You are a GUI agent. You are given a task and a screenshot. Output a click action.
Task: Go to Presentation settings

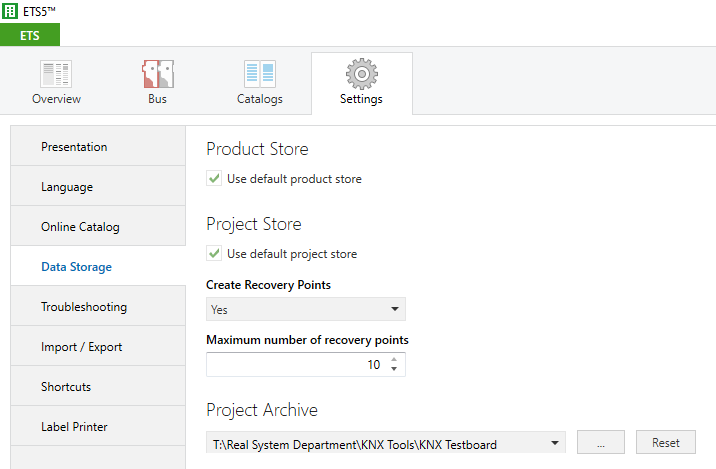[98, 146]
